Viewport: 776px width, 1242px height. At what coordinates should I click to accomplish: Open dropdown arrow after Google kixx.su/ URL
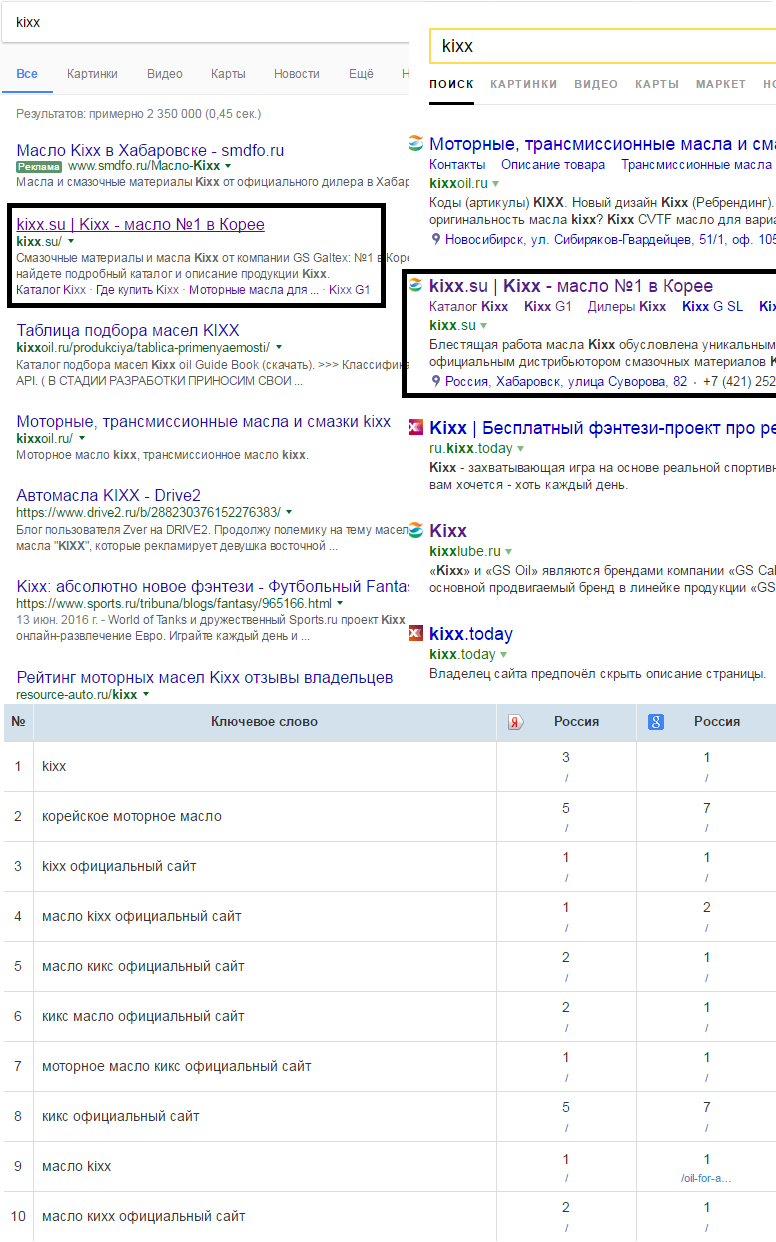(x=71, y=242)
